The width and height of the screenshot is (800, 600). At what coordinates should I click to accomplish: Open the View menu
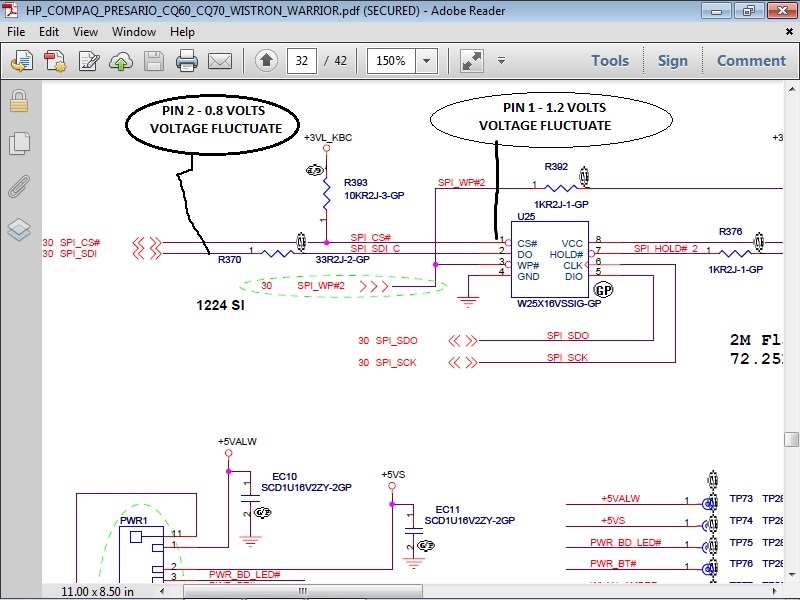(85, 32)
